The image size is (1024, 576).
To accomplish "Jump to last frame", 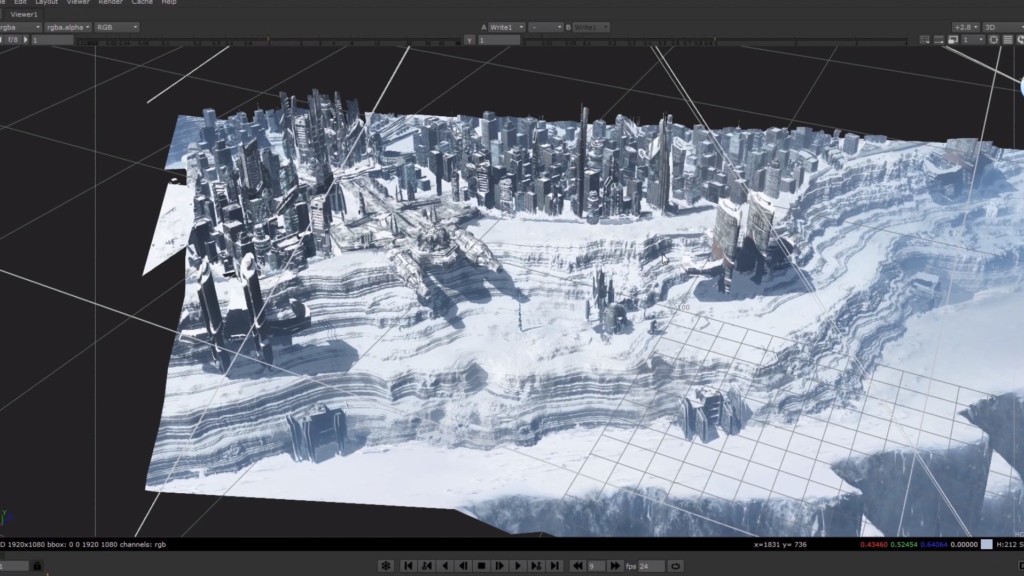I will (554, 566).
